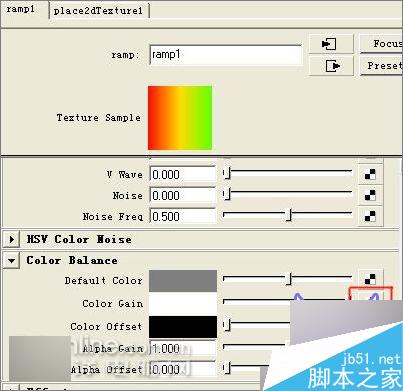Click the Noise value field

(x=183, y=195)
